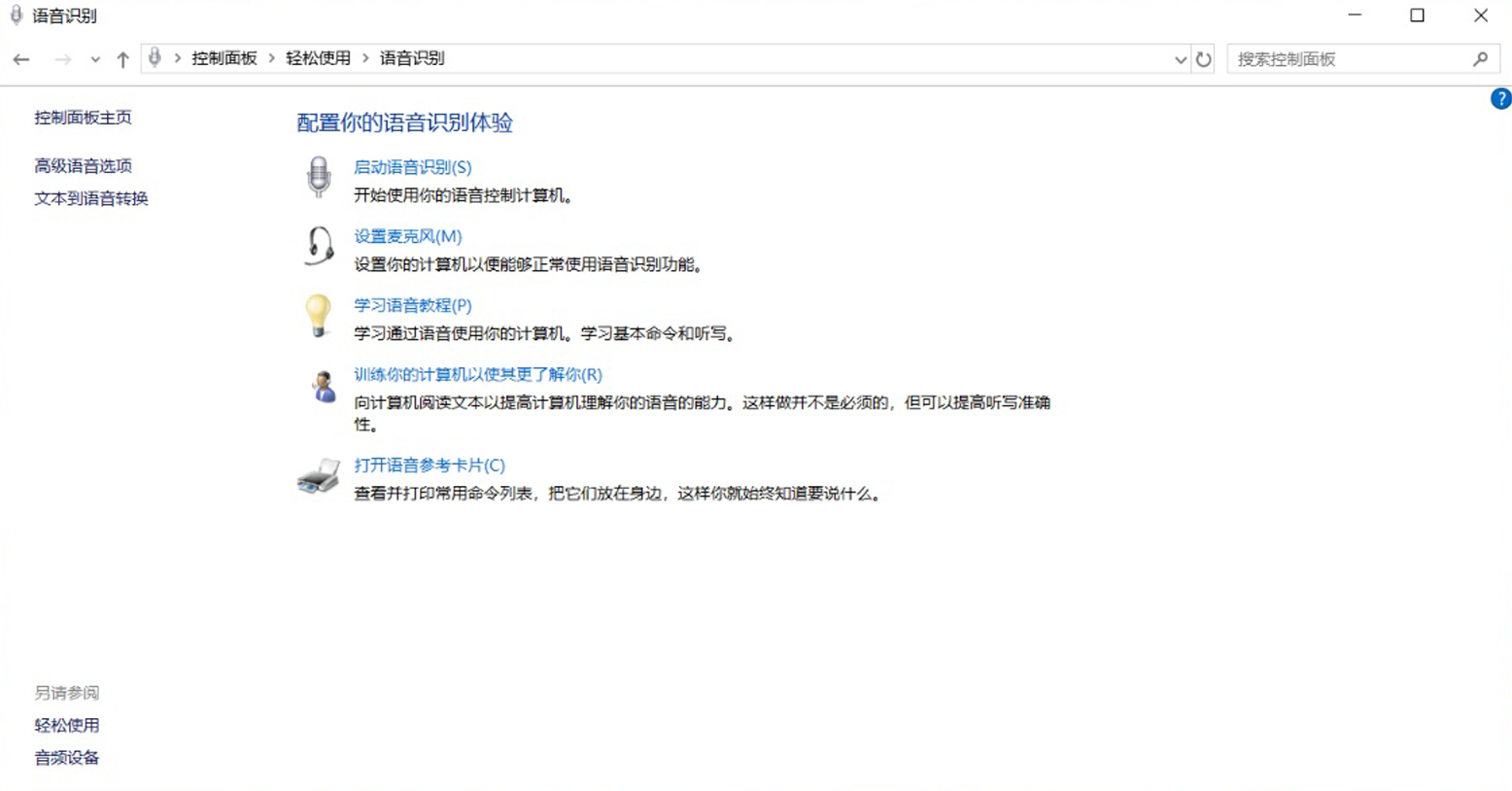Click the 搜索控制面板 search field
Viewport: 1512px width, 791px height.
coord(1351,59)
